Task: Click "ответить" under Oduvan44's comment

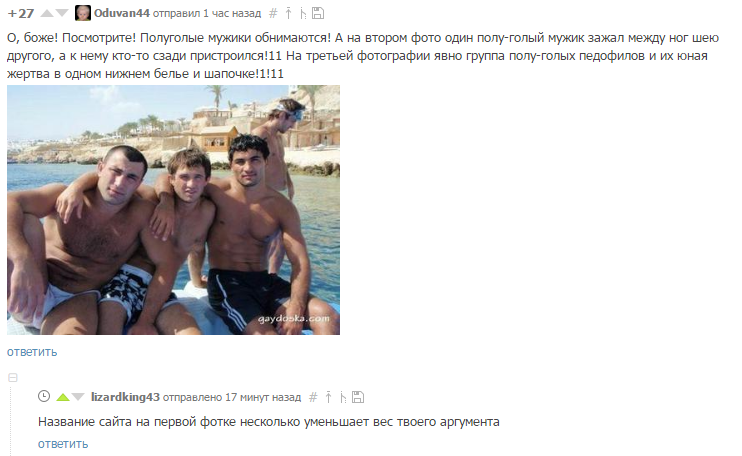Action: (x=32, y=352)
